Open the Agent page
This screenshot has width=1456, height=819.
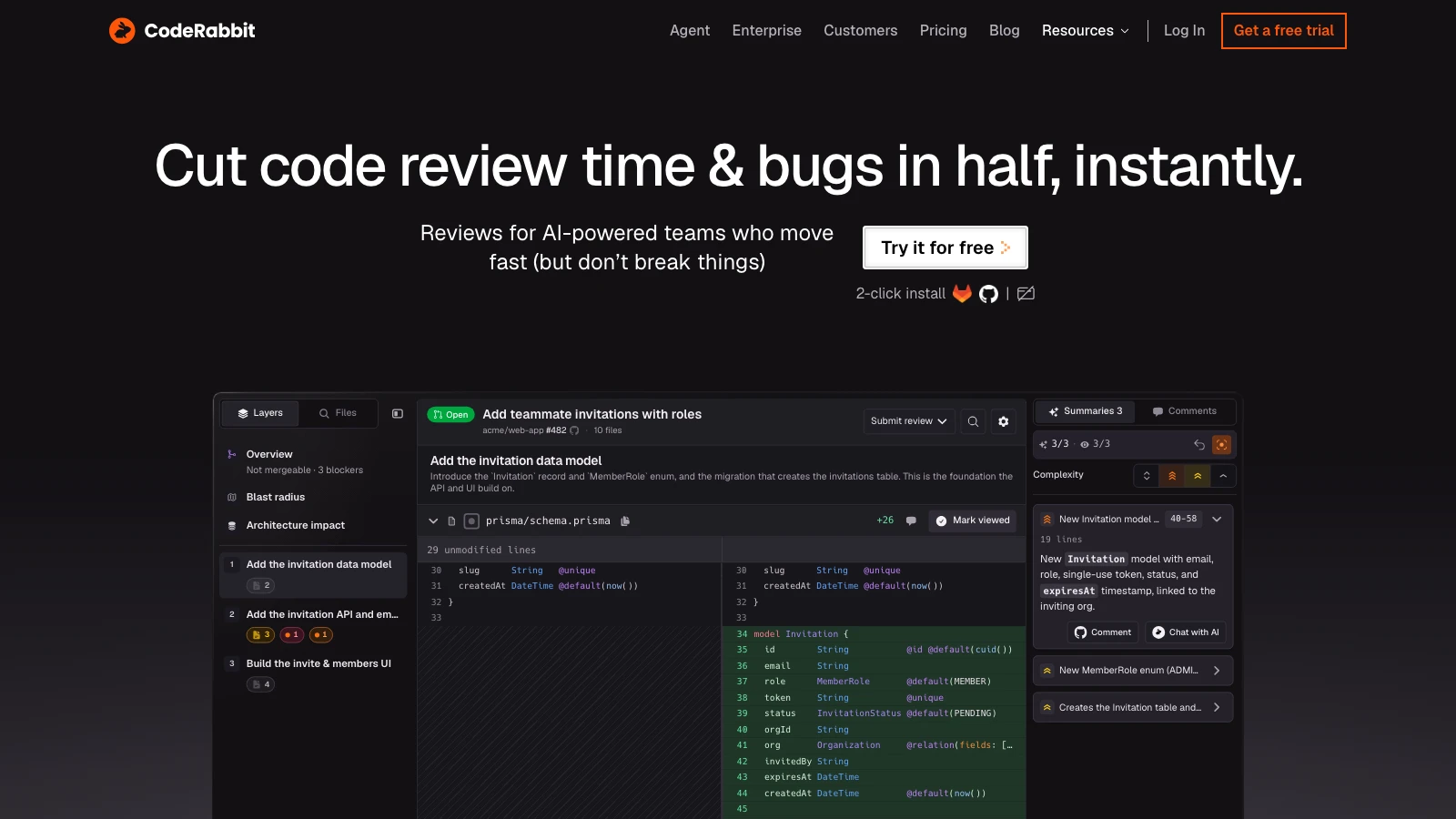pyautogui.click(x=690, y=31)
